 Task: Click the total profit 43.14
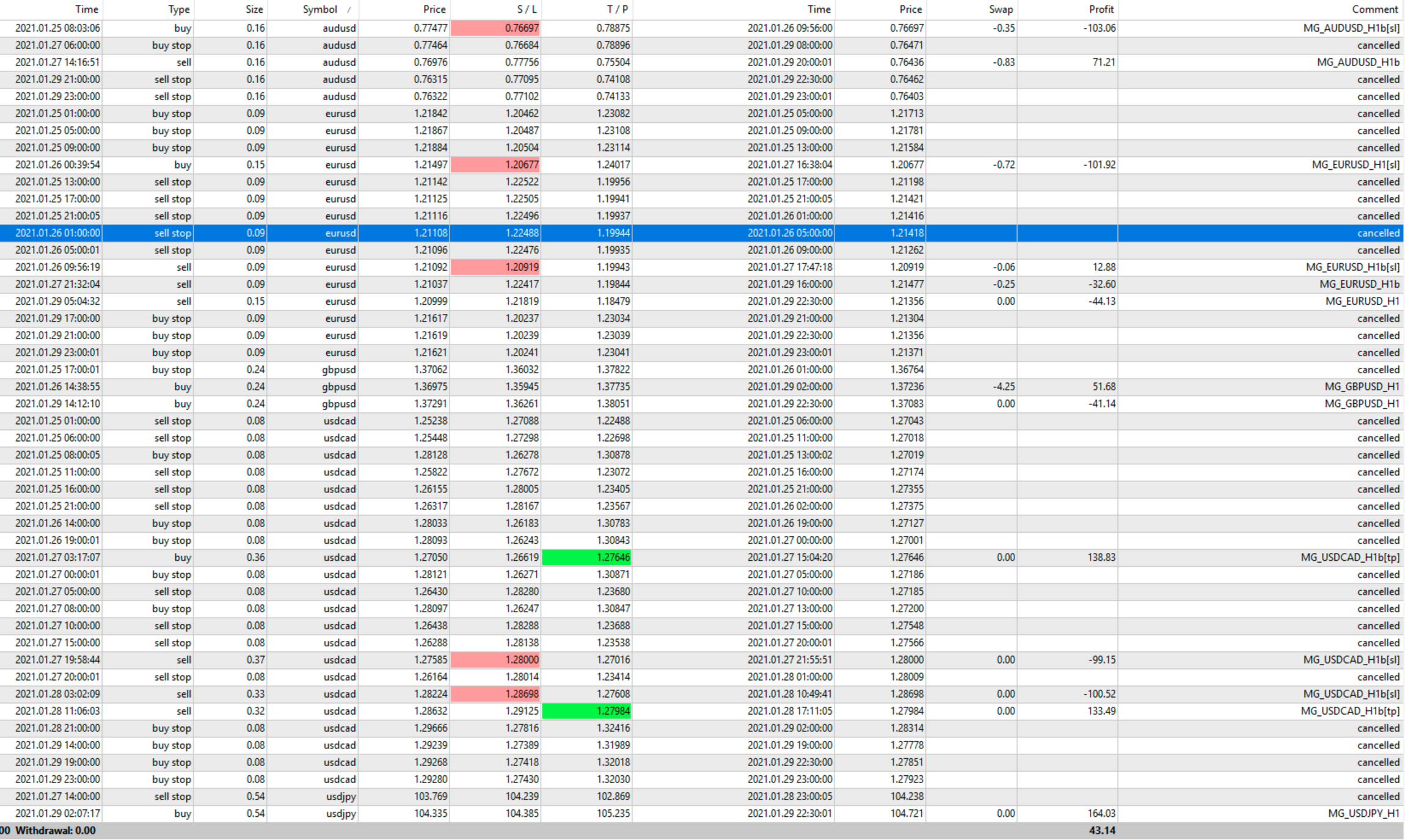tap(1102, 831)
